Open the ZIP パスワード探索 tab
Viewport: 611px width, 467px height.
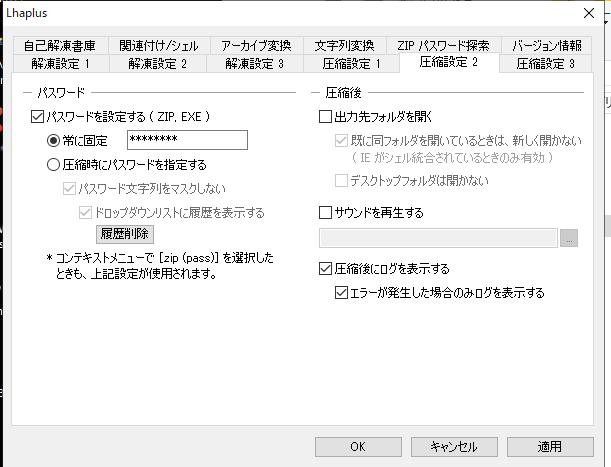click(443, 46)
